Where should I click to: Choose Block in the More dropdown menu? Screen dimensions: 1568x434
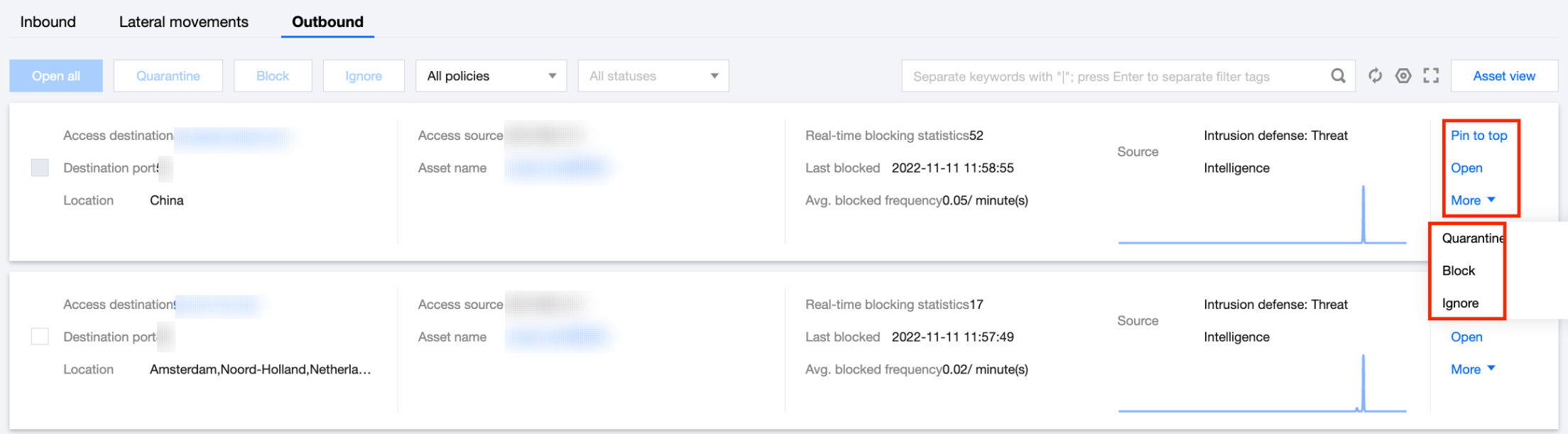click(1459, 271)
